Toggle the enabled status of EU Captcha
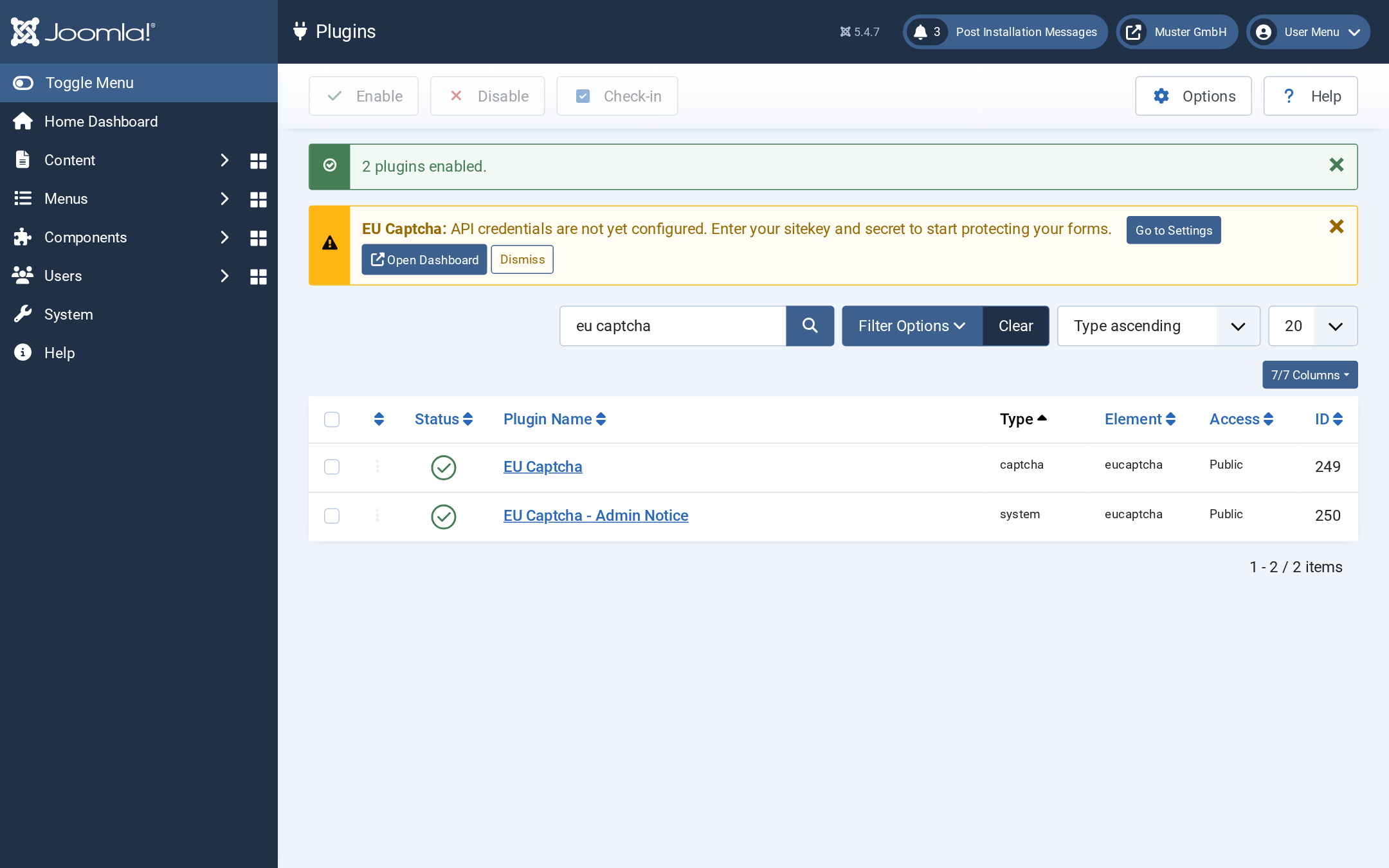 pyautogui.click(x=444, y=467)
